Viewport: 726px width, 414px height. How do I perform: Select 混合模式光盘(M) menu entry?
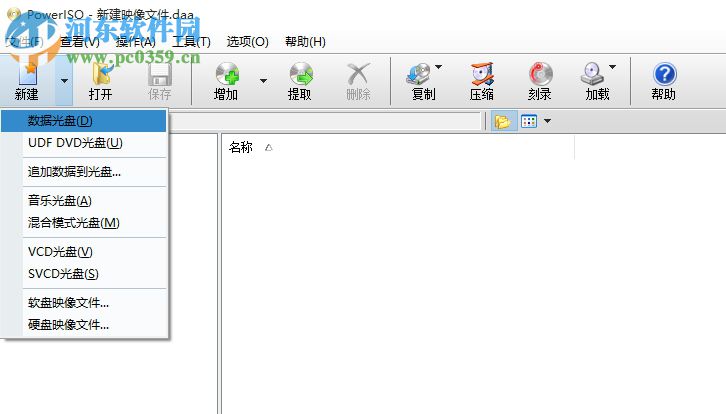(x=84, y=223)
